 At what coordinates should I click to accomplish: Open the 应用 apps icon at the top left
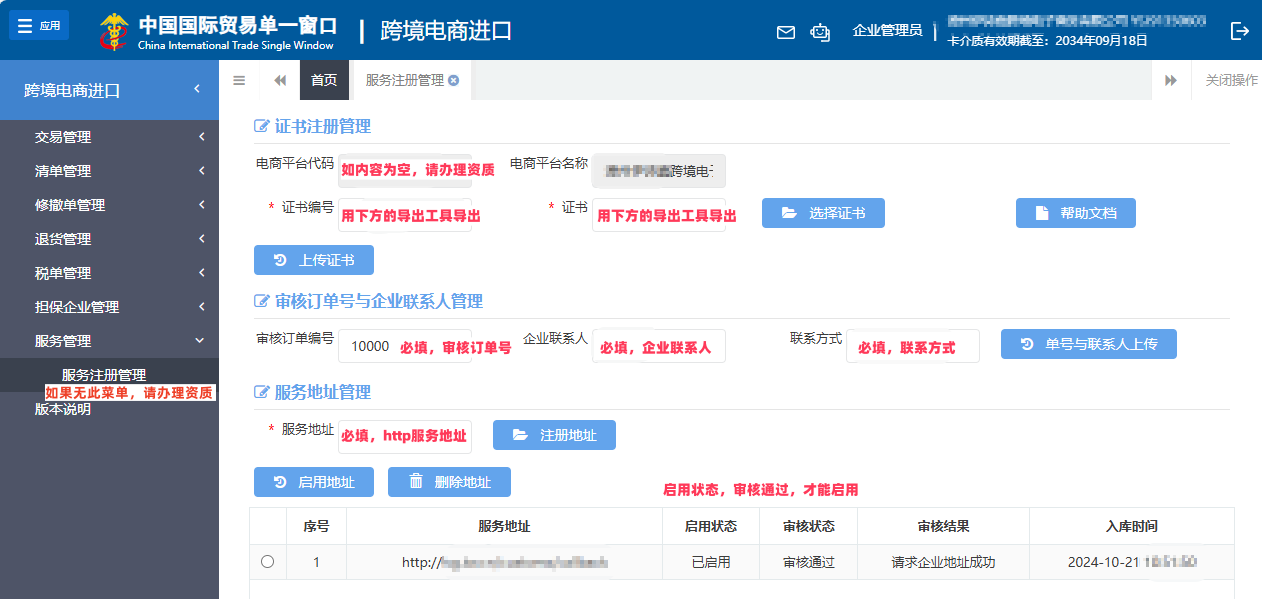click(x=39, y=24)
